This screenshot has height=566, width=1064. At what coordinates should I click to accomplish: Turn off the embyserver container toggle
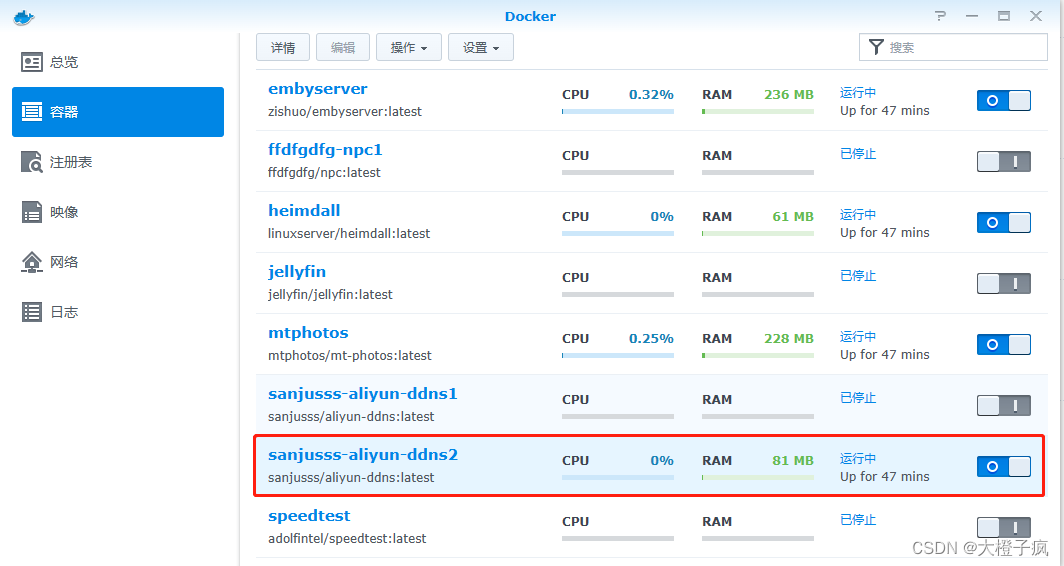[x=1003, y=100]
